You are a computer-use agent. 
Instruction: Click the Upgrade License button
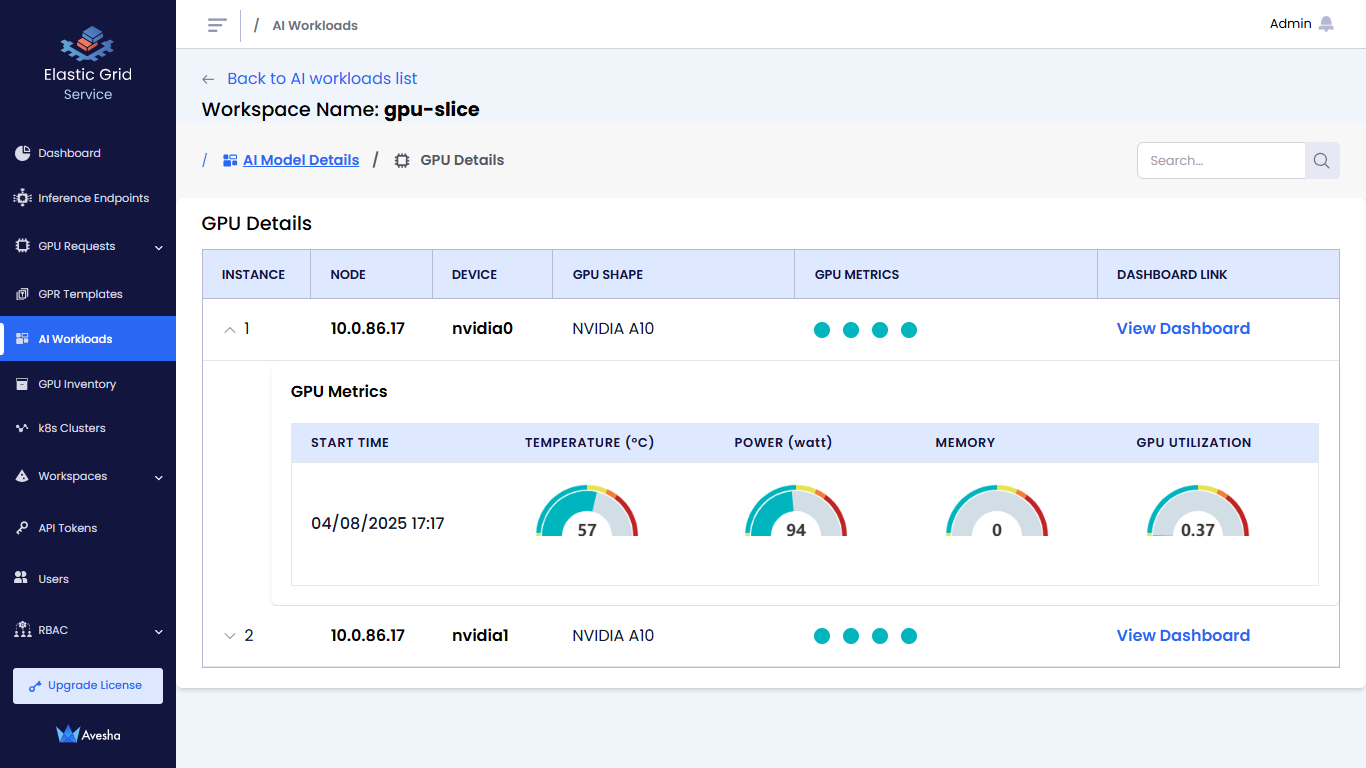pyautogui.click(x=88, y=686)
